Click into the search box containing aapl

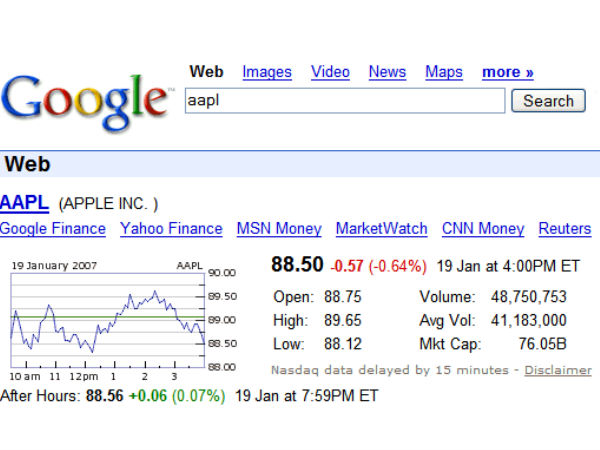[x=345, y=101]
